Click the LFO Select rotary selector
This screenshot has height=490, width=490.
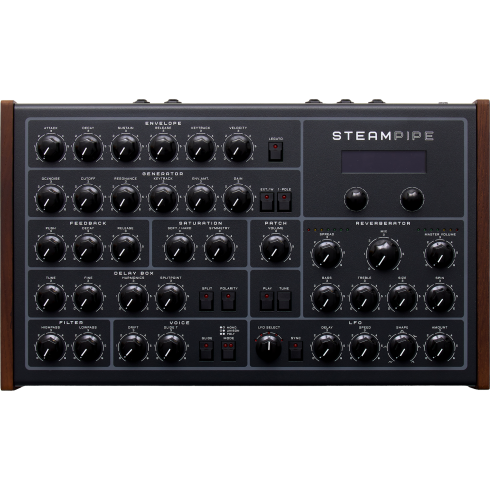coord(268,347)
